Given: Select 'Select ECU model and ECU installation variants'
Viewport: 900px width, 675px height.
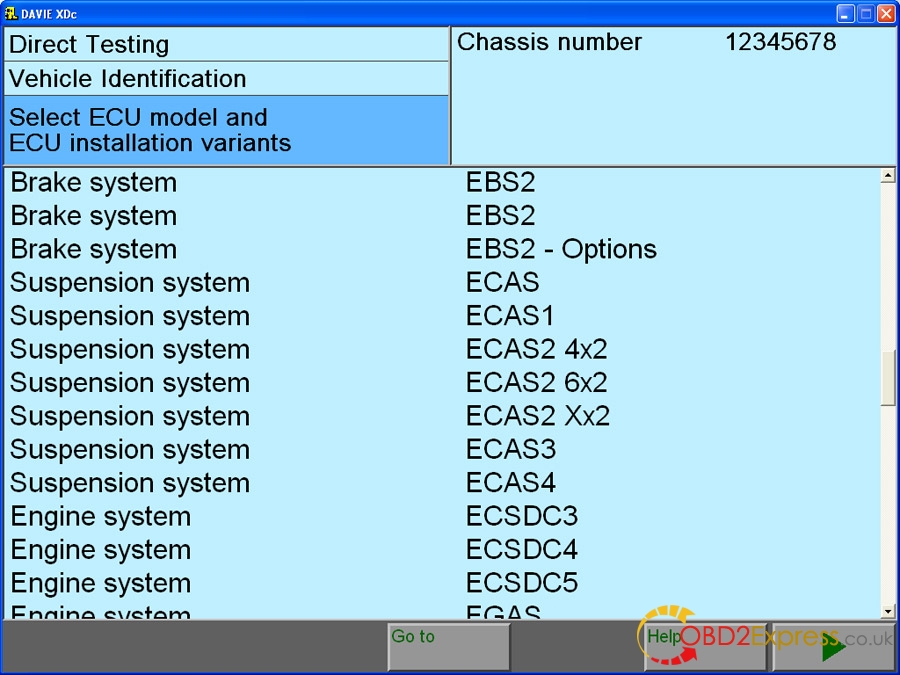Looking at the screenshot, I should (x=226, y=130).
